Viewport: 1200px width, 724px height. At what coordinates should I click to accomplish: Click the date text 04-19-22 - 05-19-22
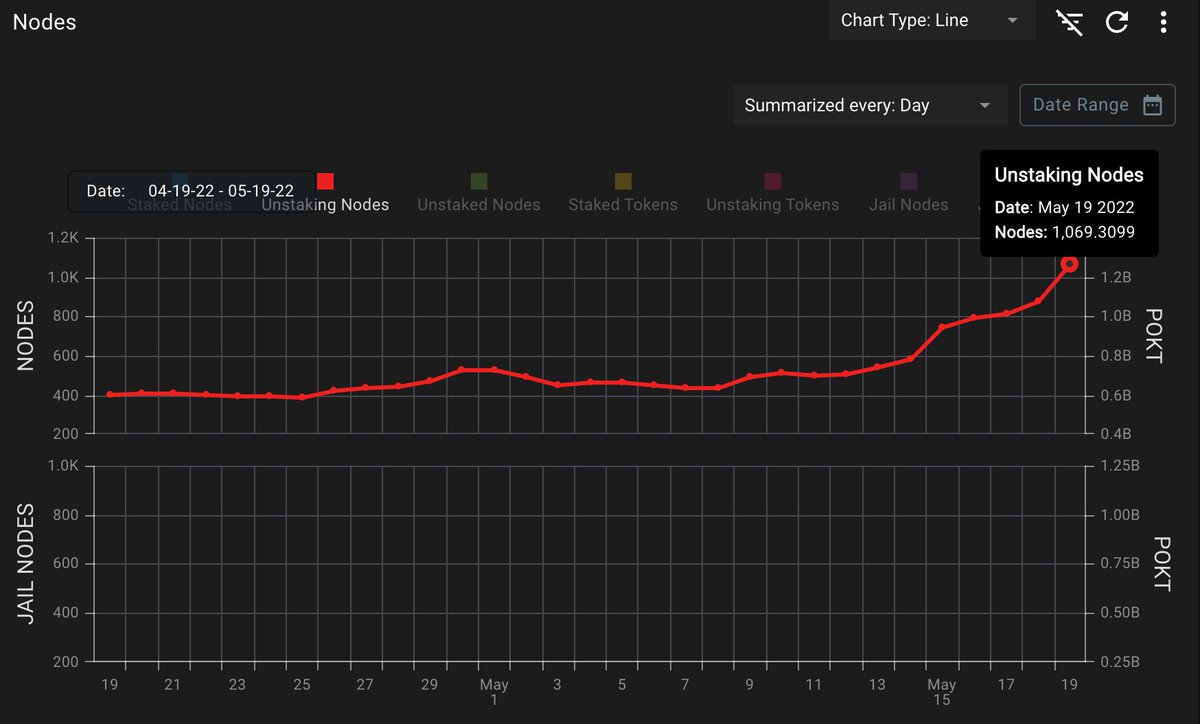[221, 190]
